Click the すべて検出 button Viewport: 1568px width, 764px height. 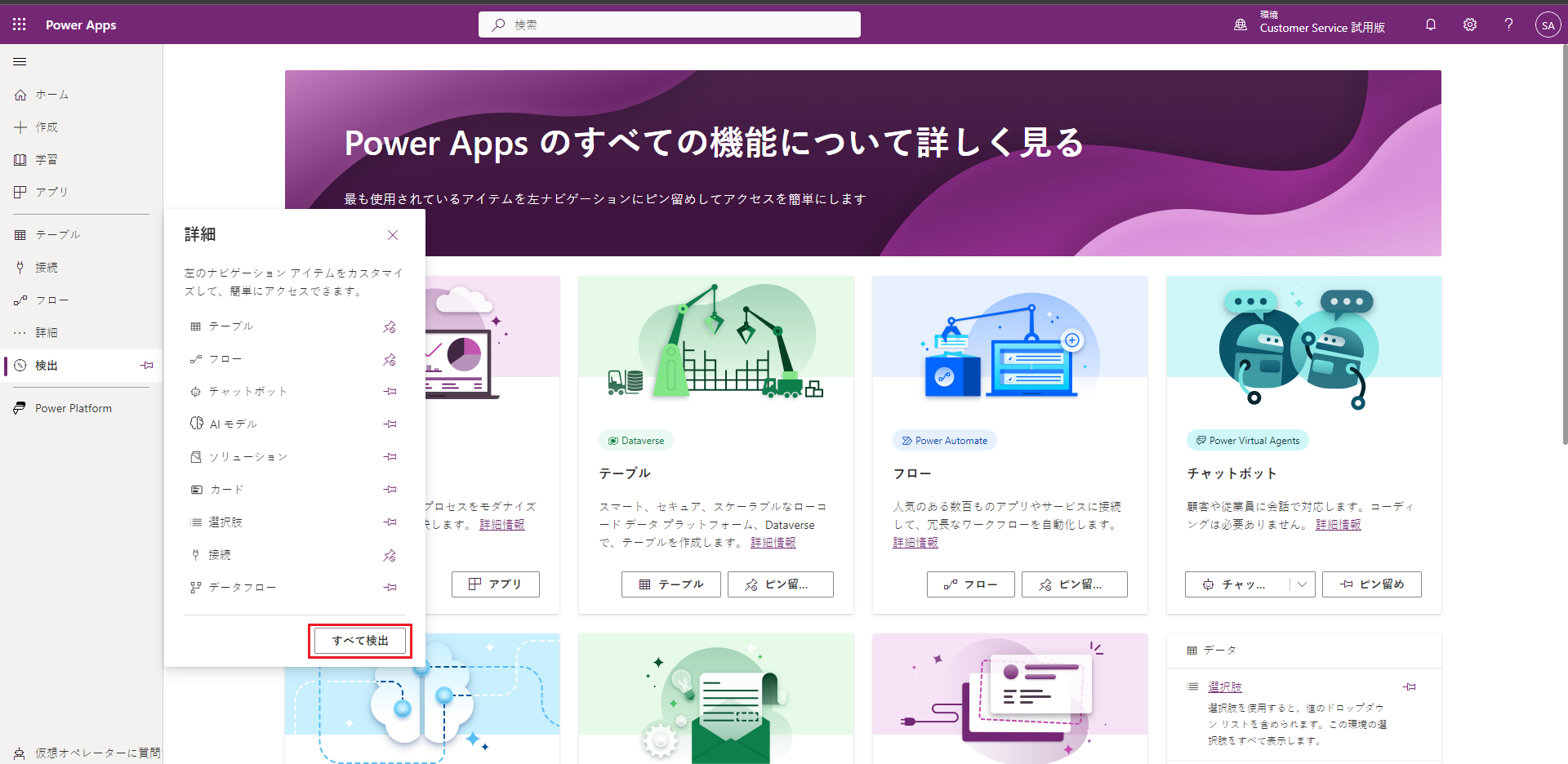[x=360, y=641]
